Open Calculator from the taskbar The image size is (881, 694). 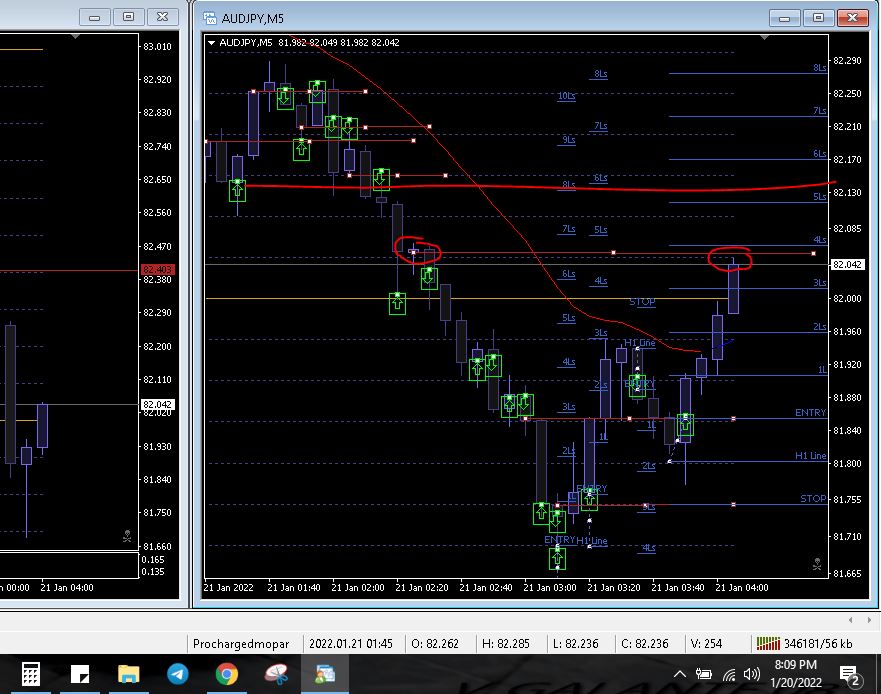(30, 674)
